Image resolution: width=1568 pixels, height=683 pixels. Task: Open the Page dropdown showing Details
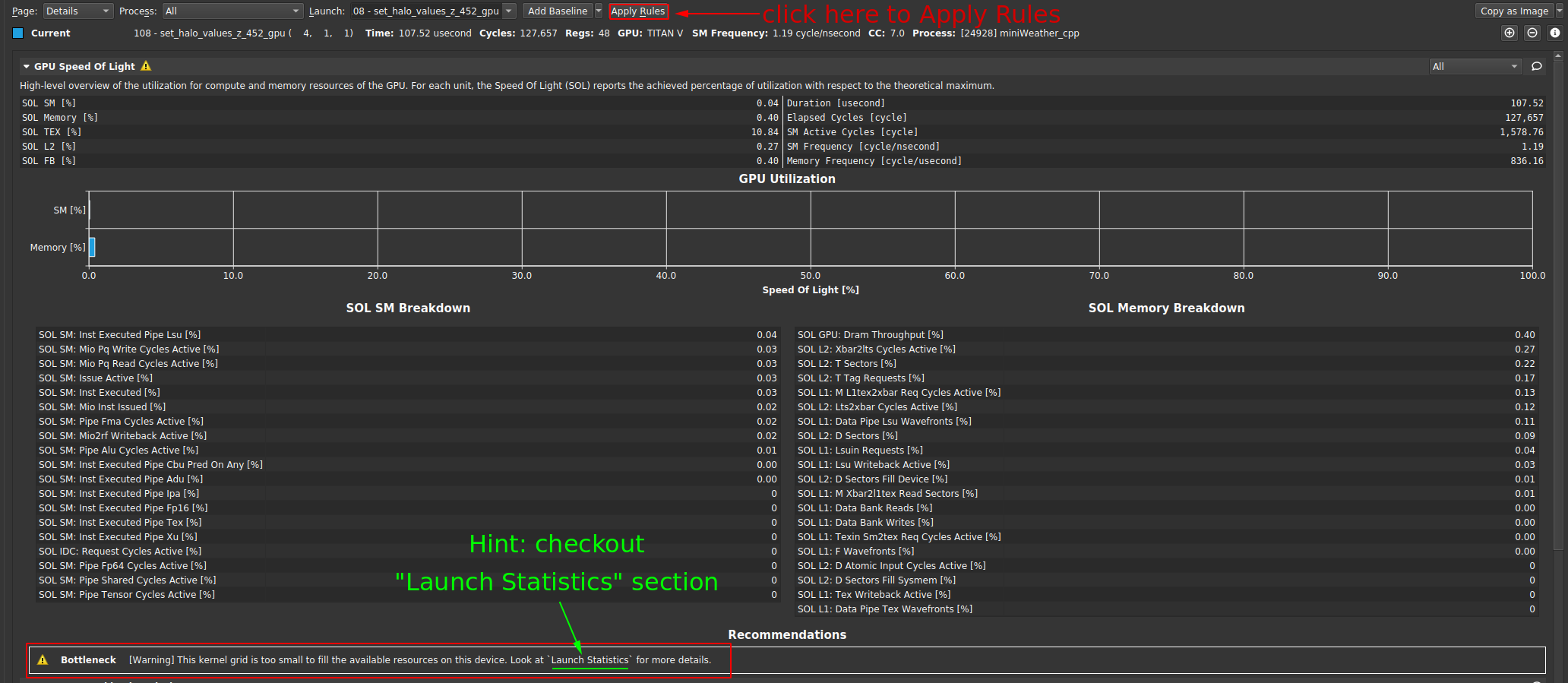click(77, 11)
